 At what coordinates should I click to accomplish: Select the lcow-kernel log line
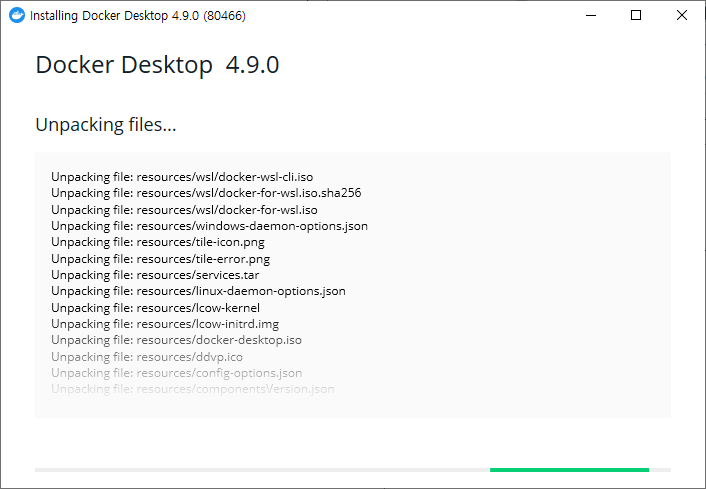pyautogui.click(x=155, y=308)
